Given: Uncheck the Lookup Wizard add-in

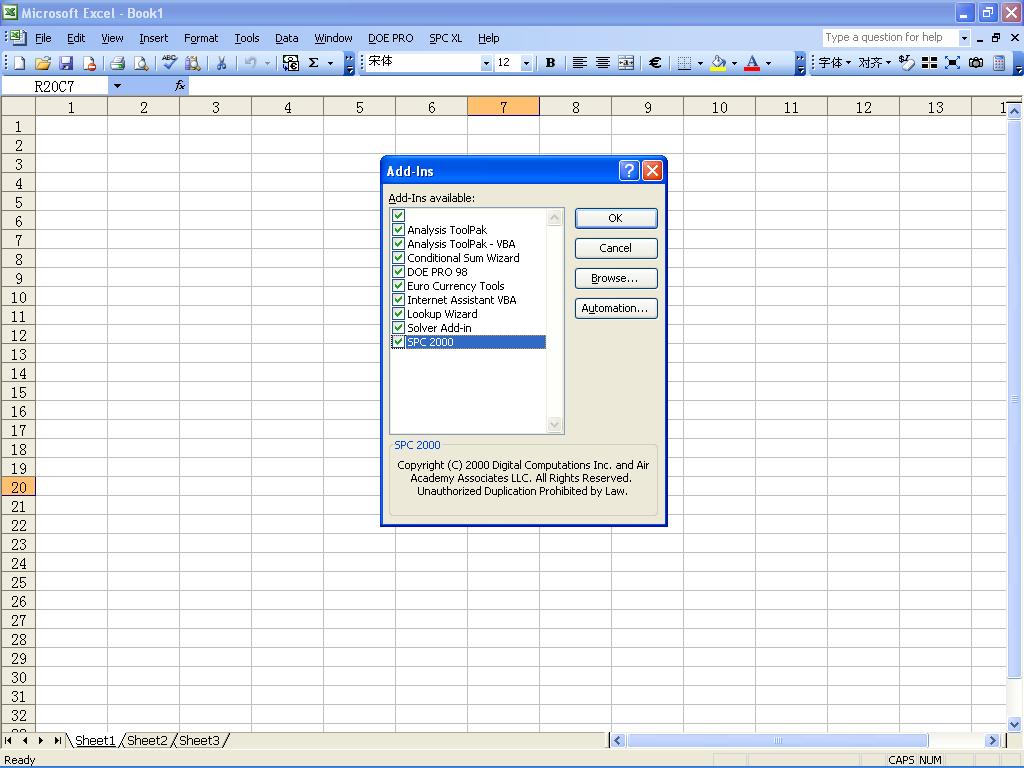Looking at the screenshot, I should point(398,313).
